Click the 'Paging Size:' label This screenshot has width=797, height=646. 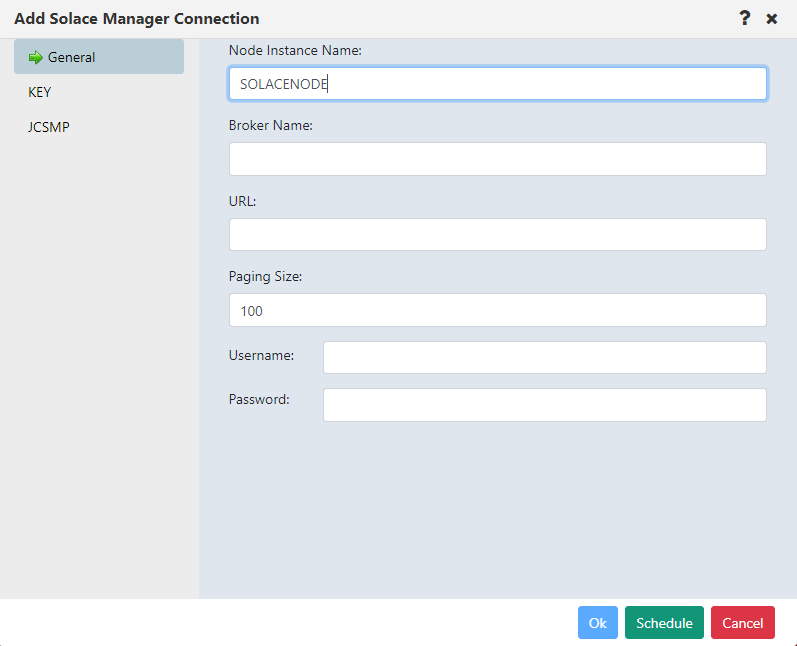[265, 276]
